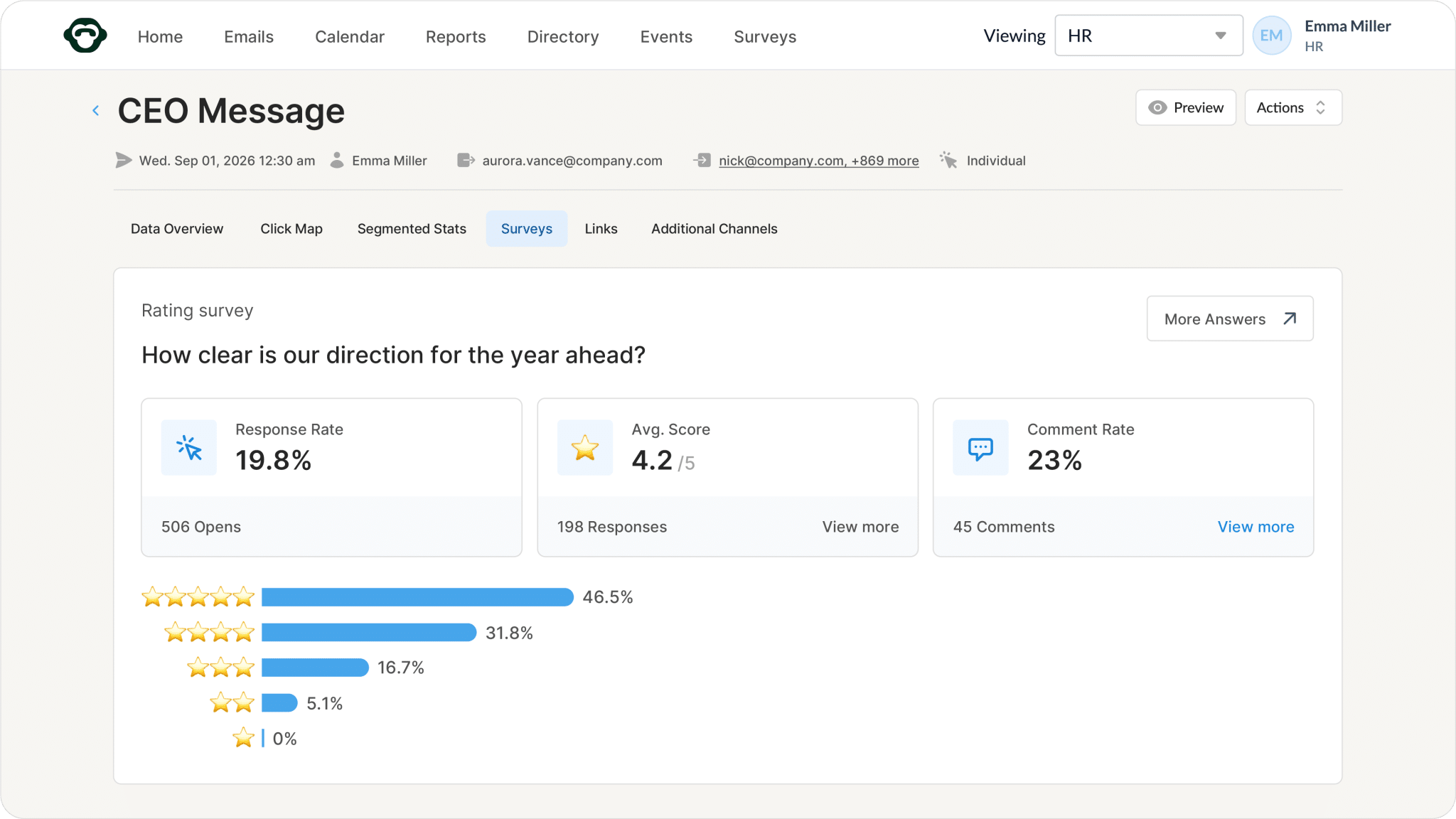Open Events in the top navigation
The height and width of the screenshot is (819, 1456).
click(666, 36)
